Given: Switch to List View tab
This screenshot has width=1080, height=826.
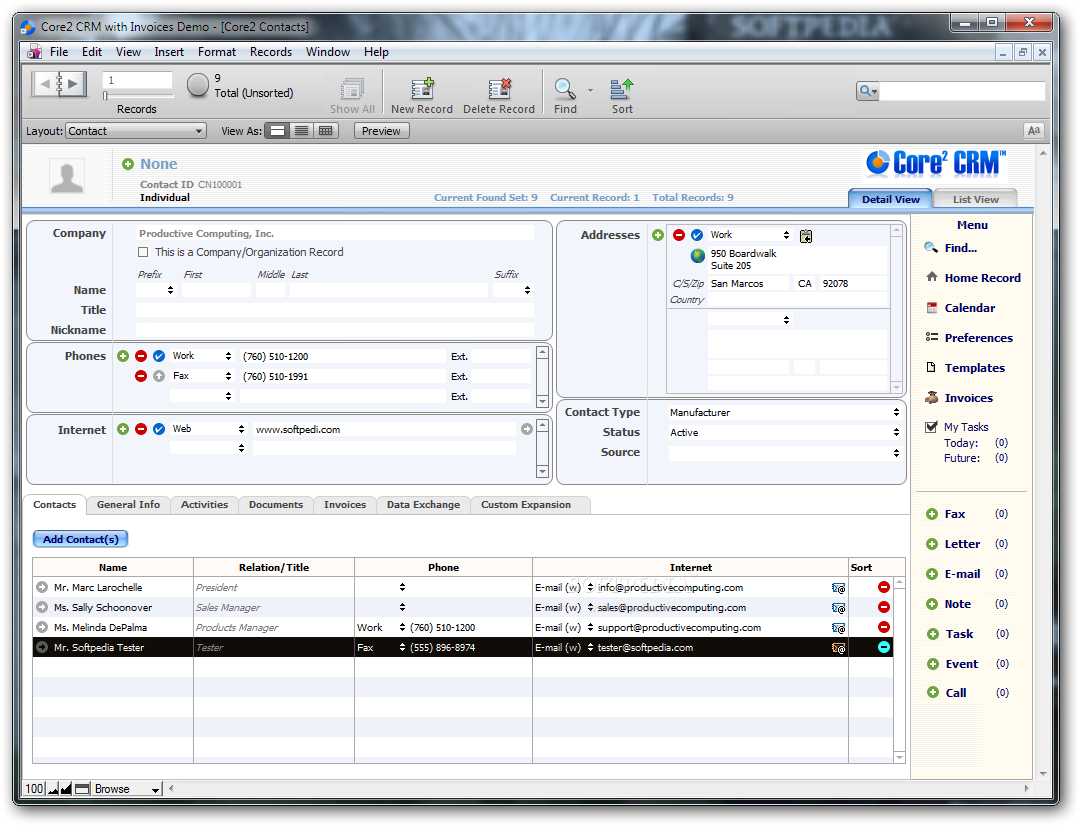Looking at the screenshot, I should tap(975, 199).
